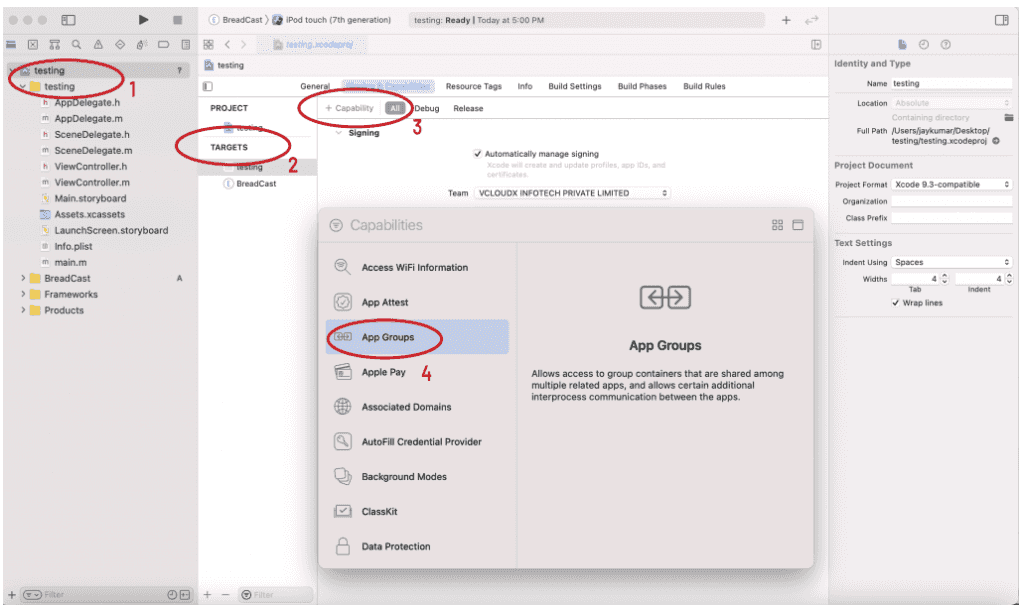The image size is (1019, 608).
Task: Click the + Capability button
Action: point(350,108)
